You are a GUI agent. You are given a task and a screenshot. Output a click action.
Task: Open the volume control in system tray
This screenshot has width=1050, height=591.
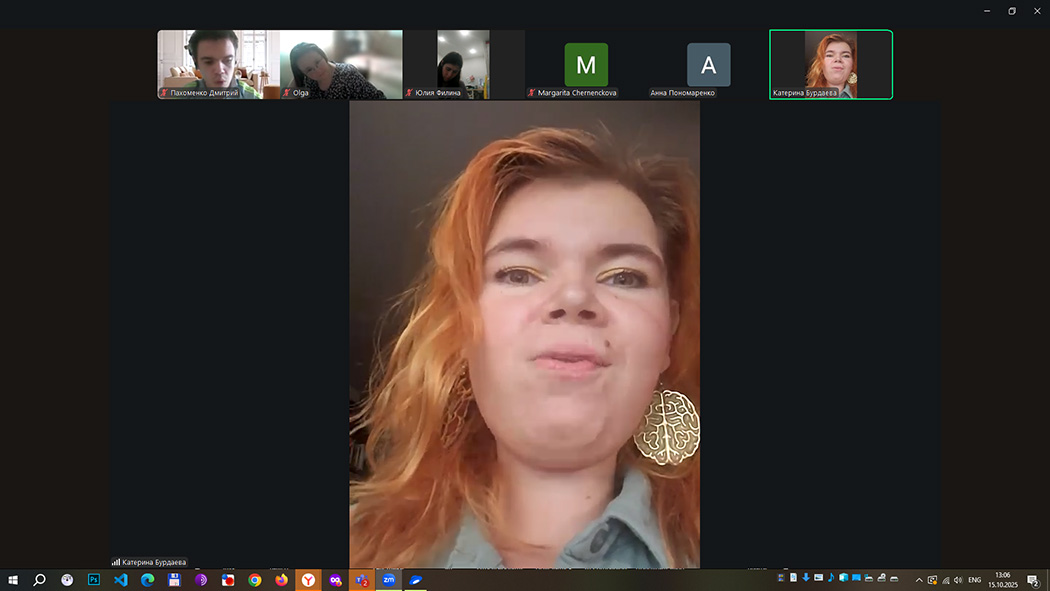[958, 580]
